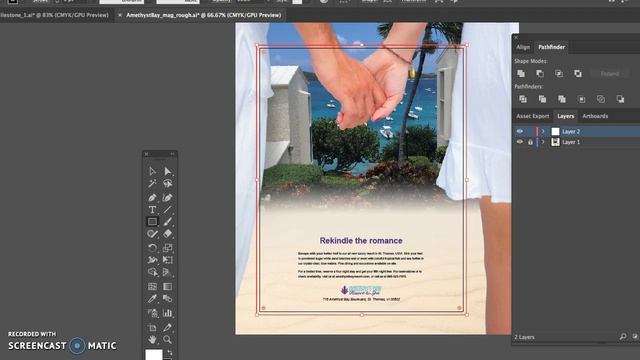Viewport: 640px width, 360px height.
Task: Select the Lasso tool
Action: coord(167,184)
